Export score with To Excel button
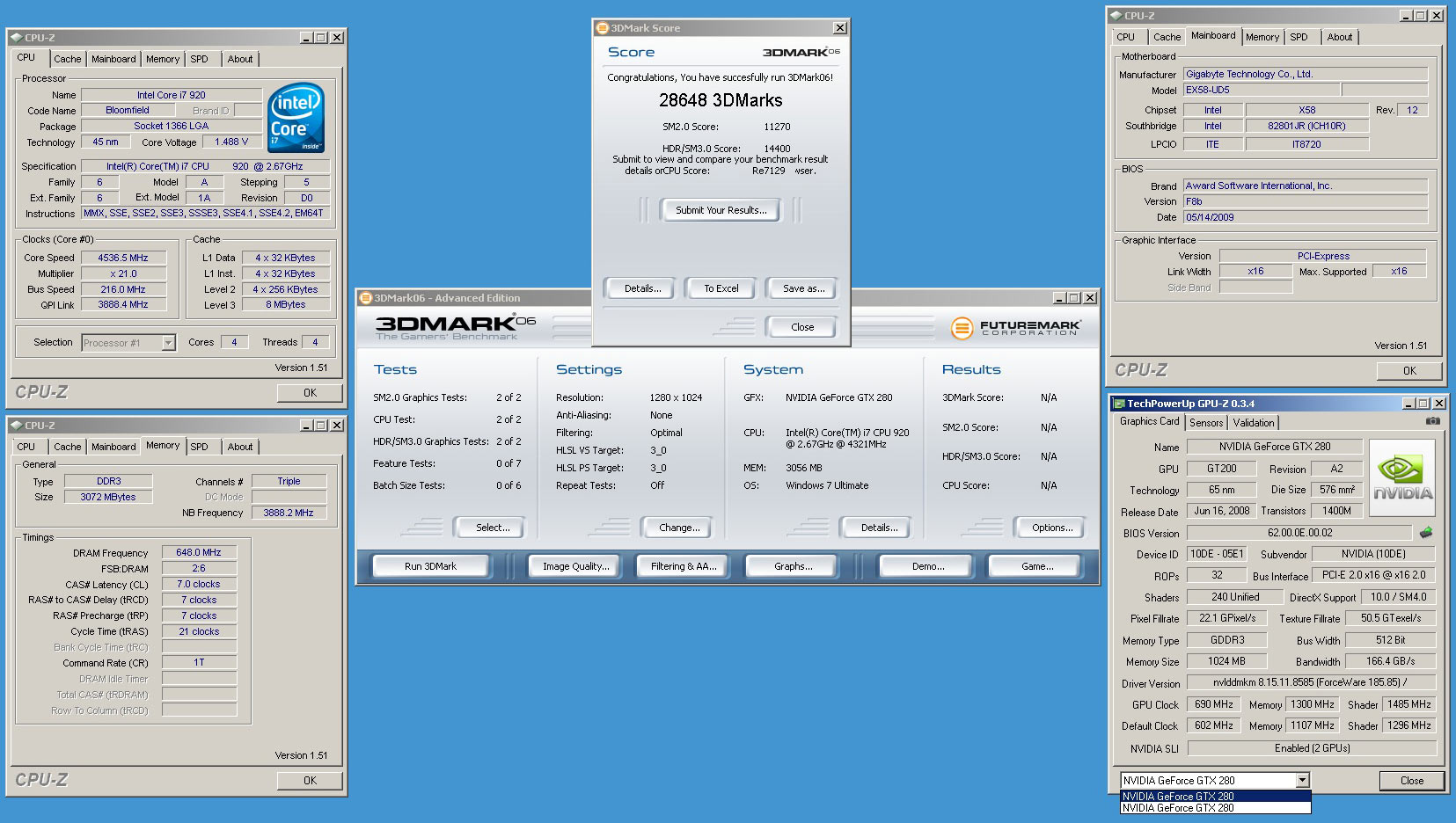 coord(721,288)
